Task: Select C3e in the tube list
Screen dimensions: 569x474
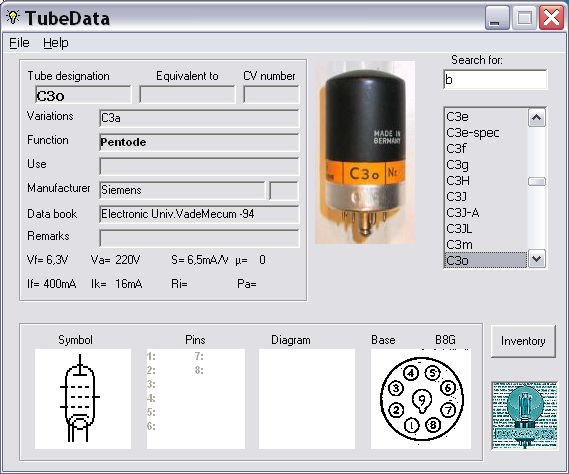Action: [x=486, y=117]
